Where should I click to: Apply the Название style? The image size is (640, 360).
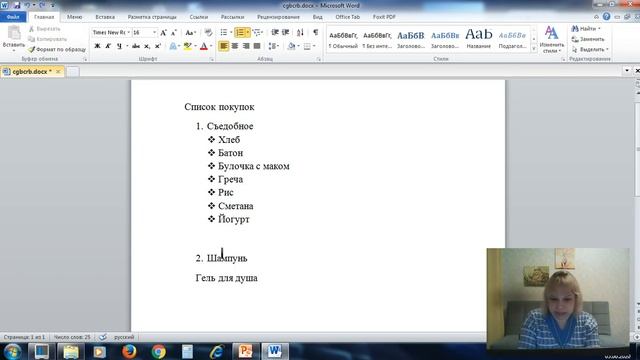pos(479,40)
